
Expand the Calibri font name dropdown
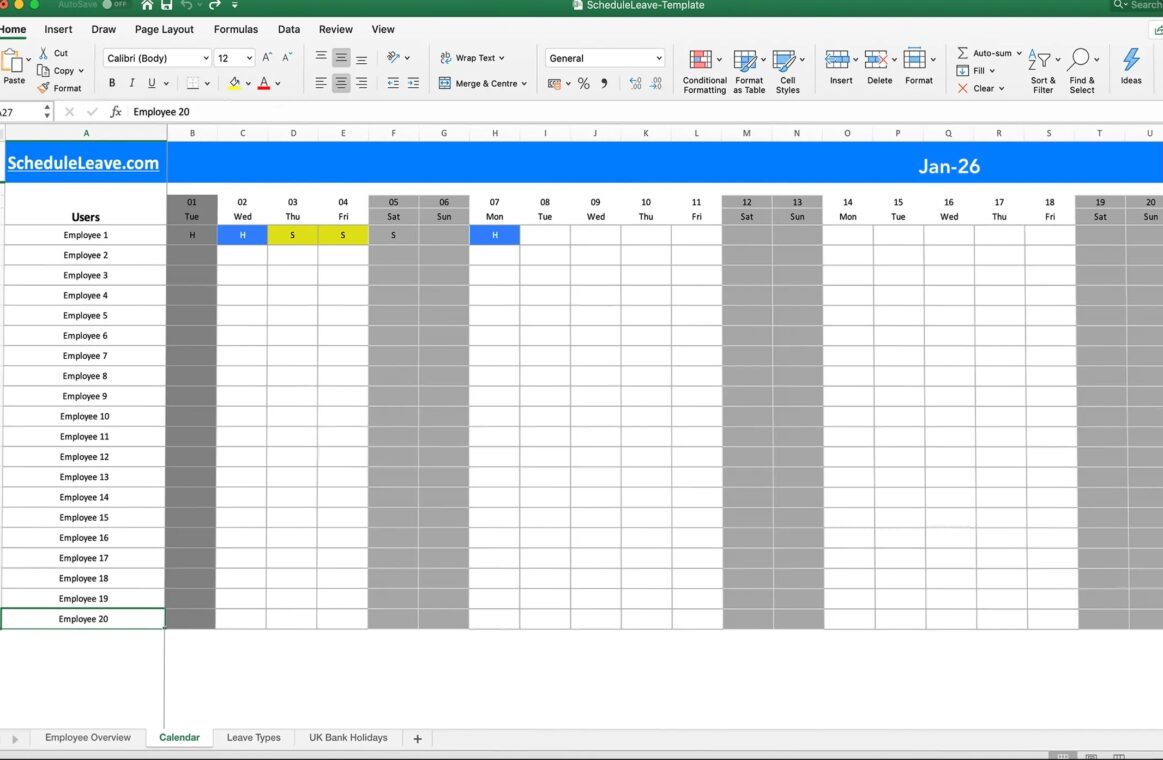[x=206, y=59]
